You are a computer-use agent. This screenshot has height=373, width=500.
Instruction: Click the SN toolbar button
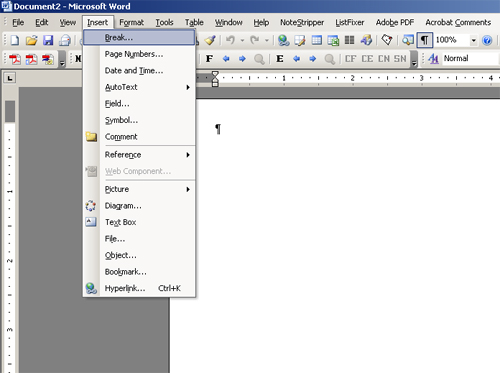400,59
